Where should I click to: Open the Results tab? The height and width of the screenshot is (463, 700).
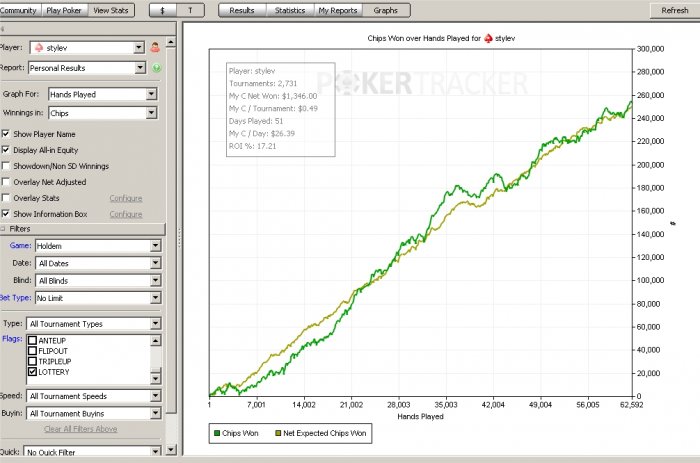[x=242, y=10]
